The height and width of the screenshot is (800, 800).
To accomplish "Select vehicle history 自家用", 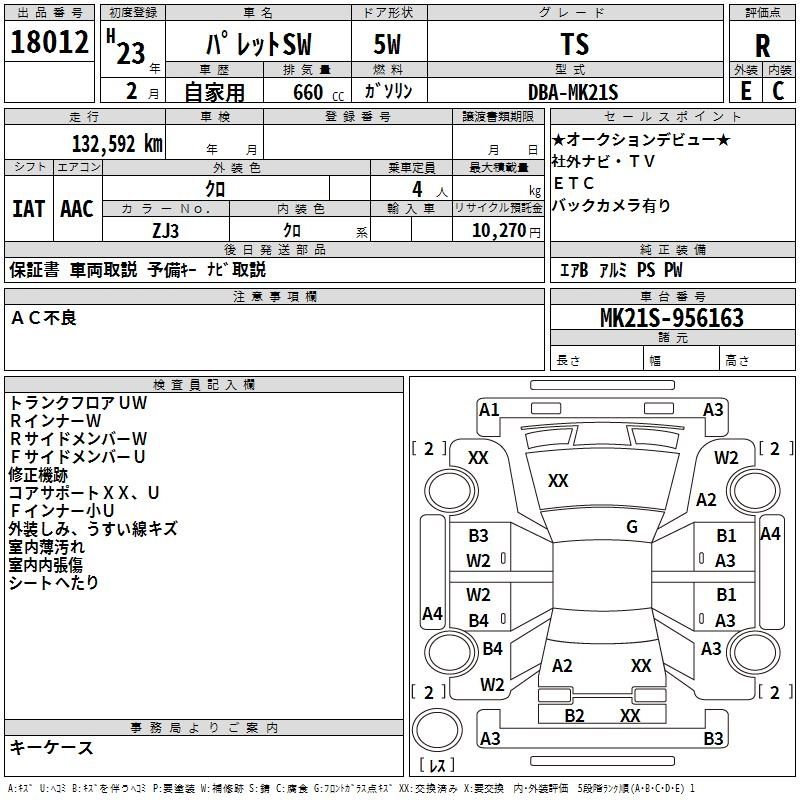I will point(214,92).
